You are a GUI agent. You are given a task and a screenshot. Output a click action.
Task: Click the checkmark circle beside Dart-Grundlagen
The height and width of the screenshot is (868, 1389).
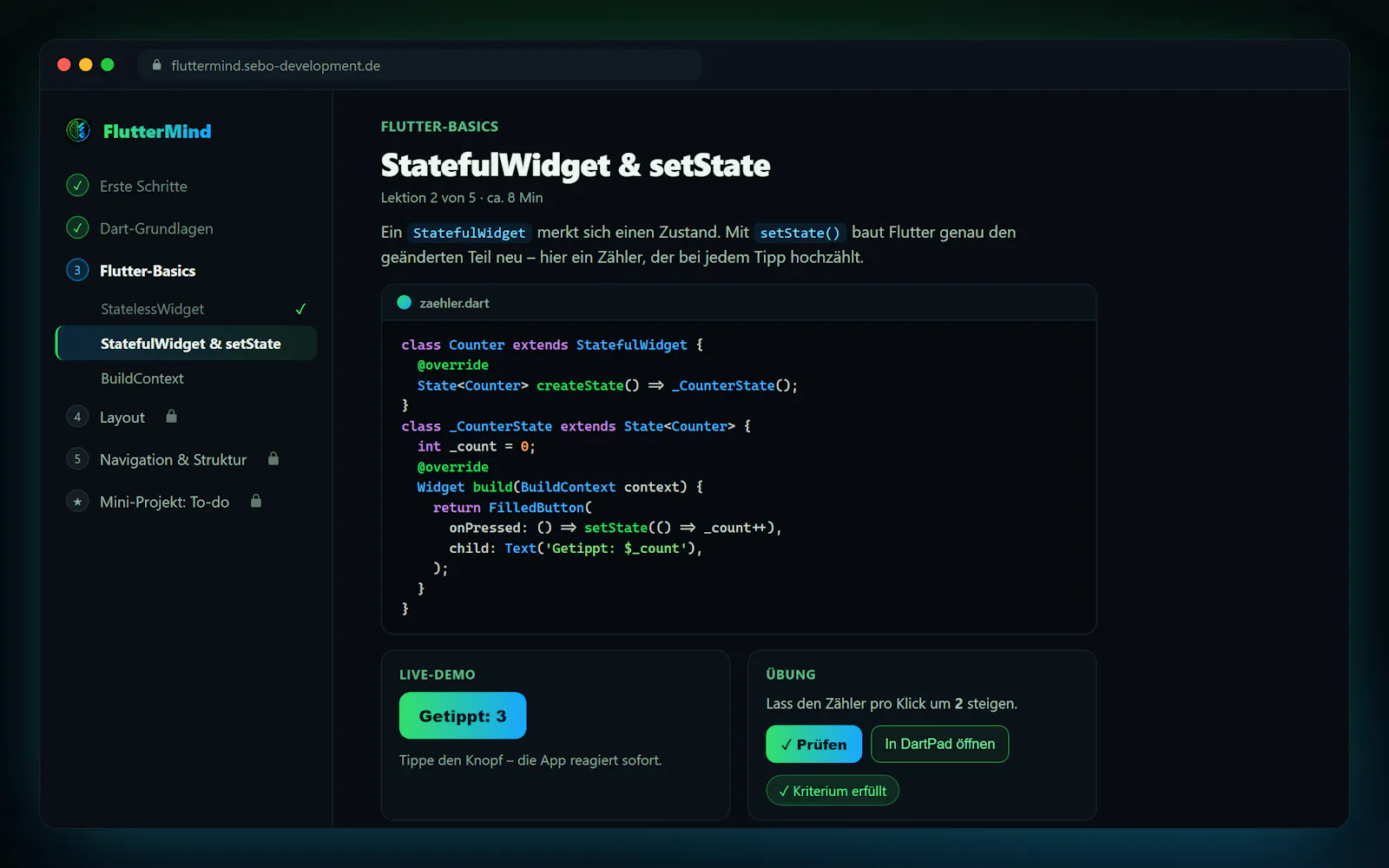[77, 228]
